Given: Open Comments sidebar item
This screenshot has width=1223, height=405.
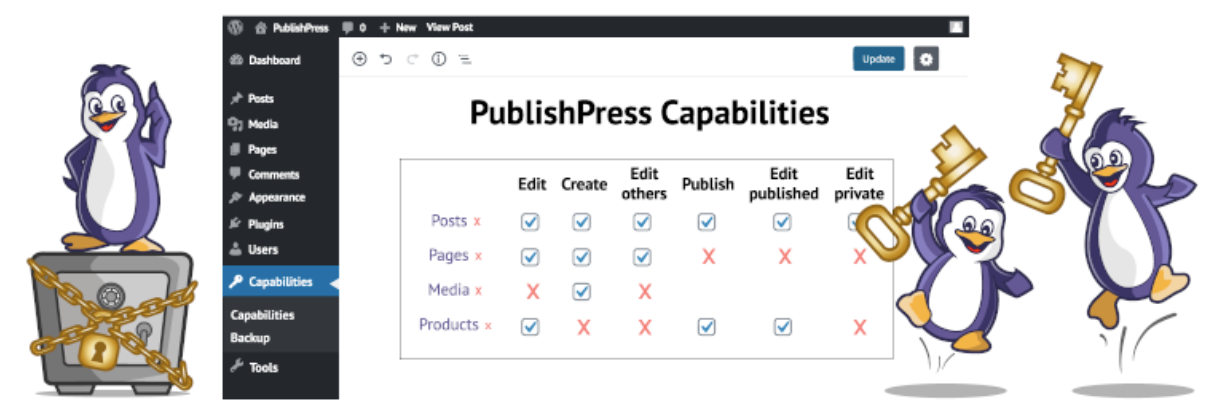Looking at the screenshot, I should (x=264, y=174).
